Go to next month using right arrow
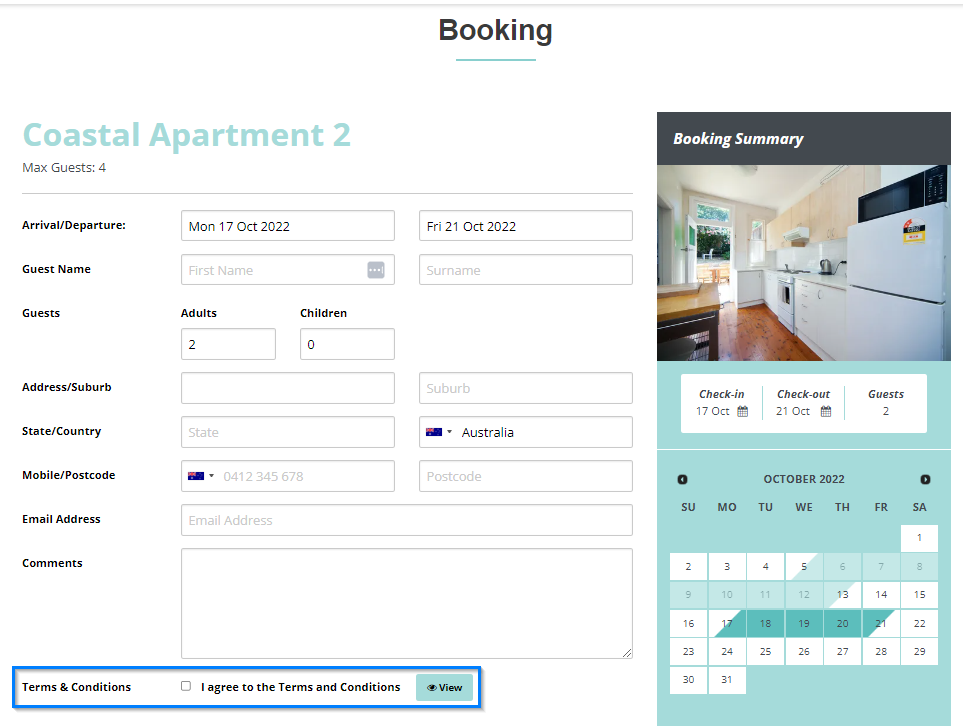 click(x=925, y=479)
